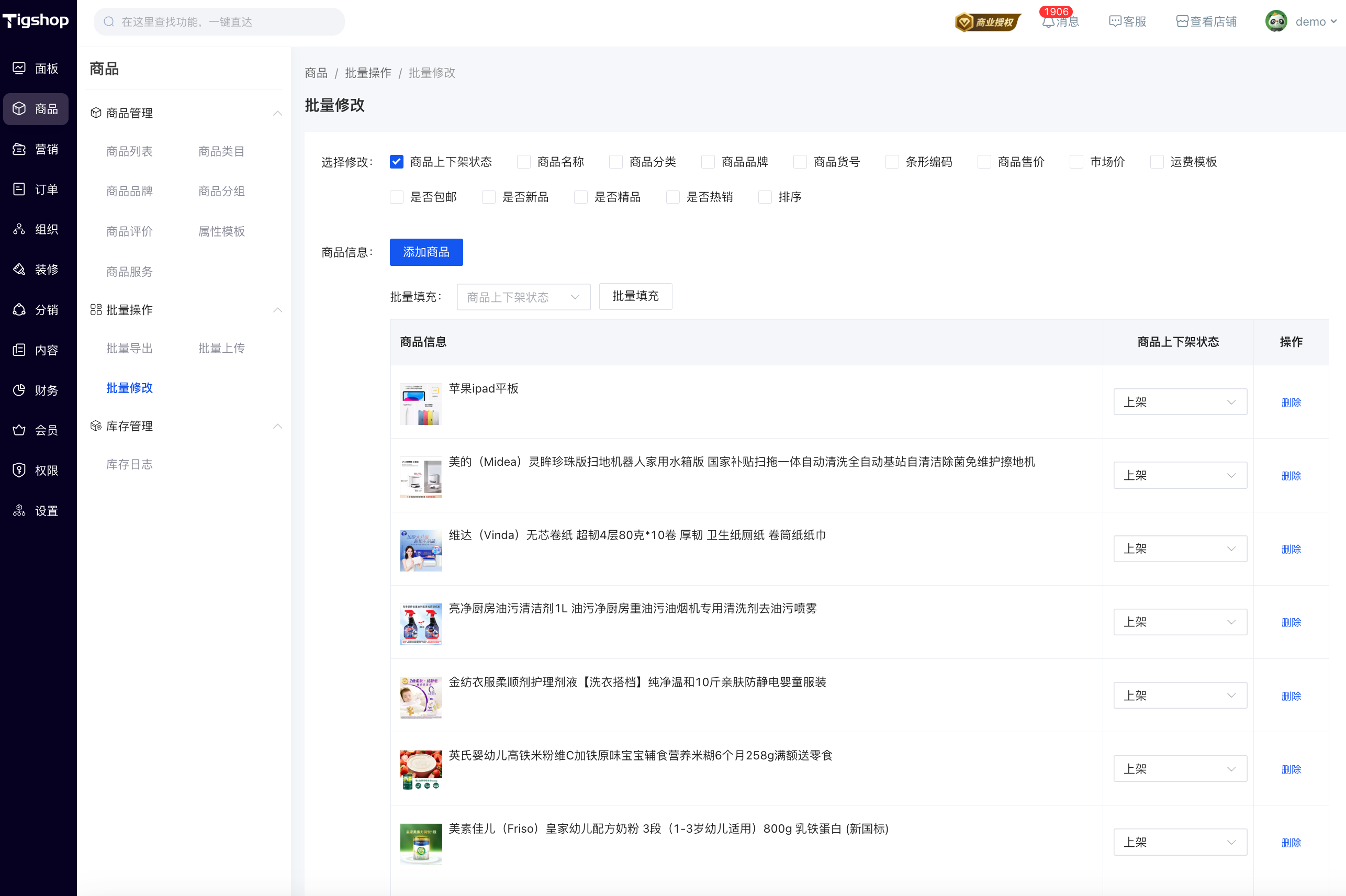Image resolution: width=1346 pixels, height=896 pixels.
Task: Open the 订单 orders sidebar icon
Action: (19, 189)
